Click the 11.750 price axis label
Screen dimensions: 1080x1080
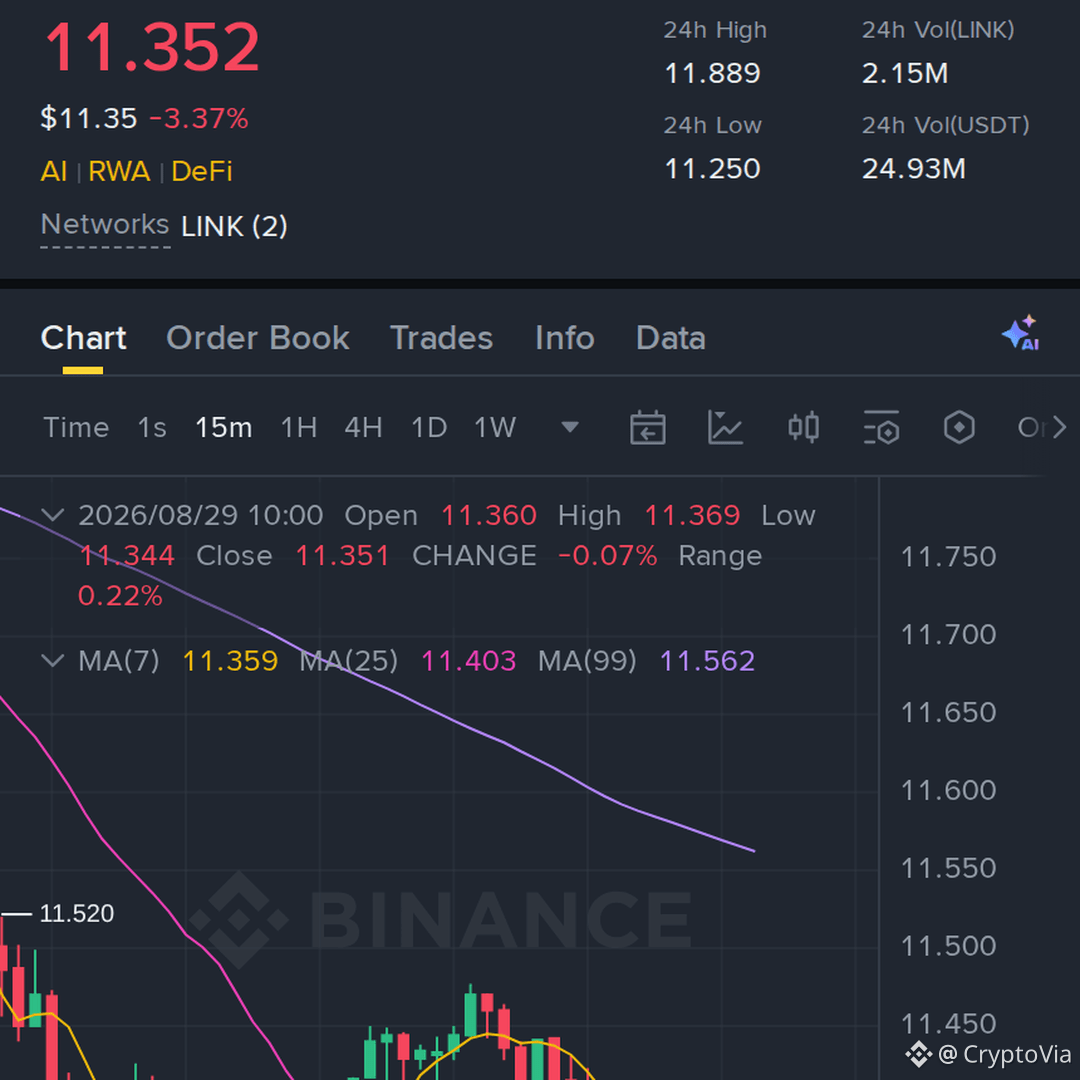(x=948, y=557)
